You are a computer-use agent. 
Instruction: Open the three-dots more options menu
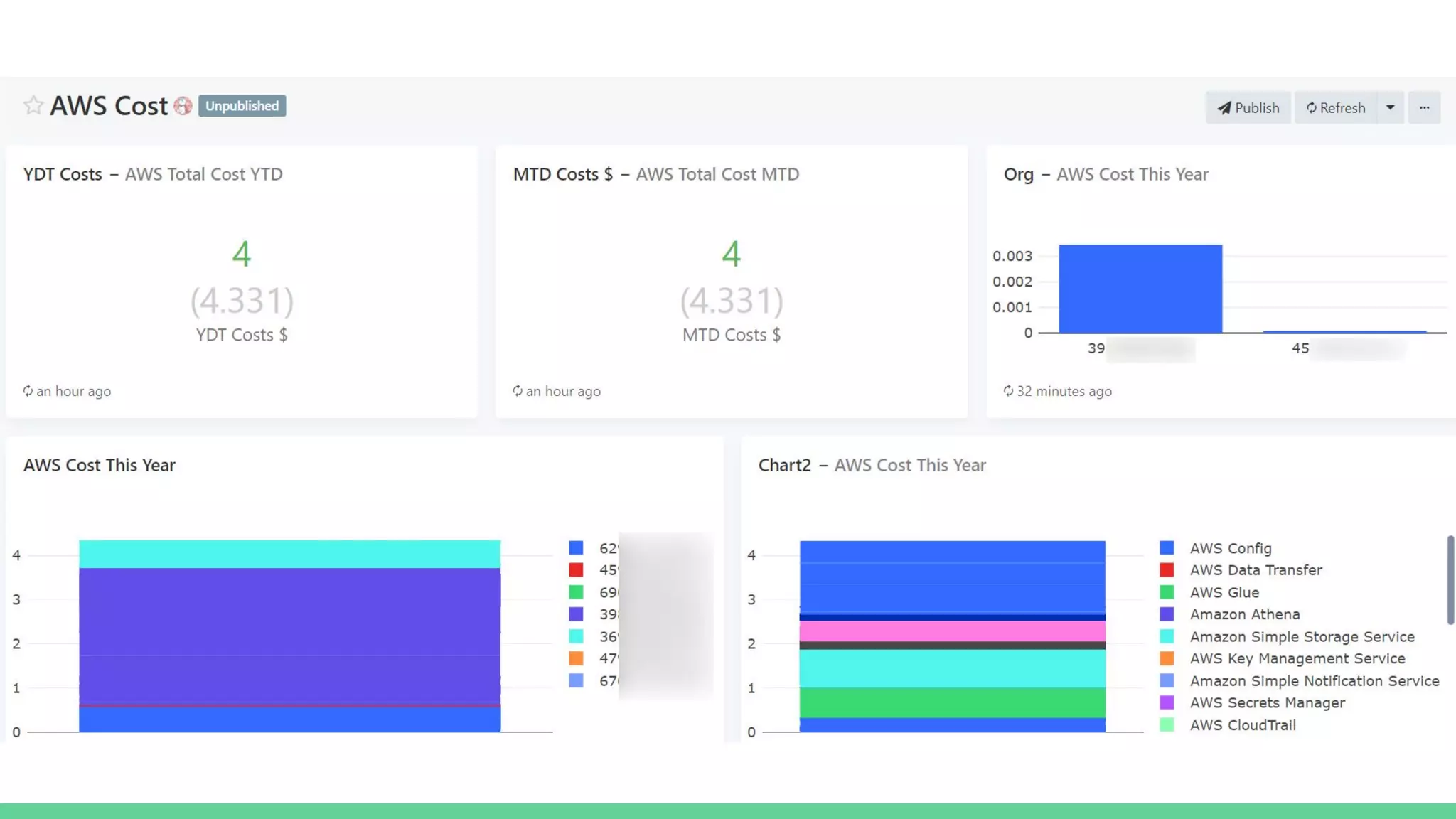tap(1424, 108)
